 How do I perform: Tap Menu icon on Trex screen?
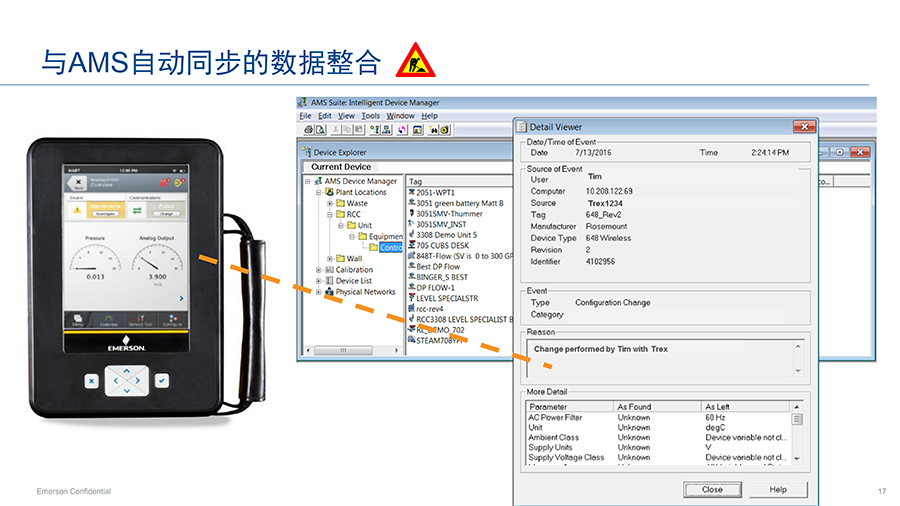(x=78, y=320)
